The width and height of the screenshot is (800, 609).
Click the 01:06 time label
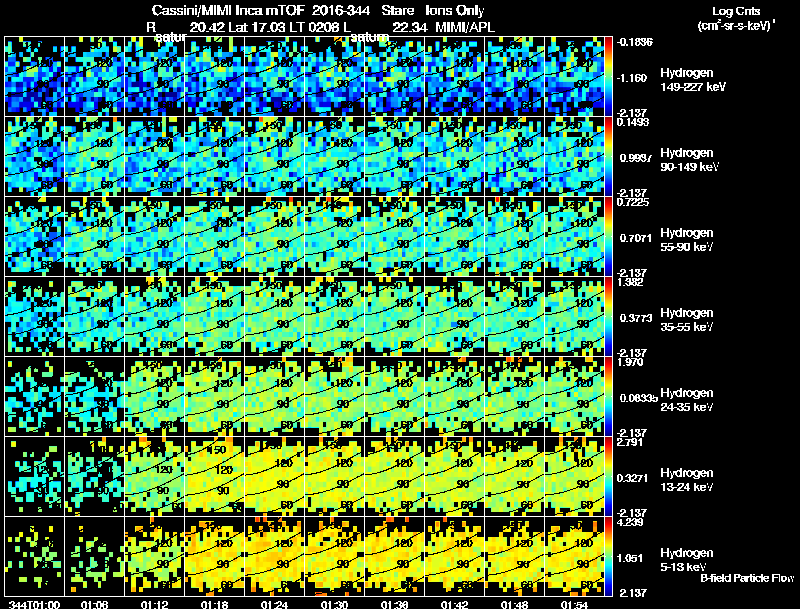pyautogui.click(x=94, y=605)
